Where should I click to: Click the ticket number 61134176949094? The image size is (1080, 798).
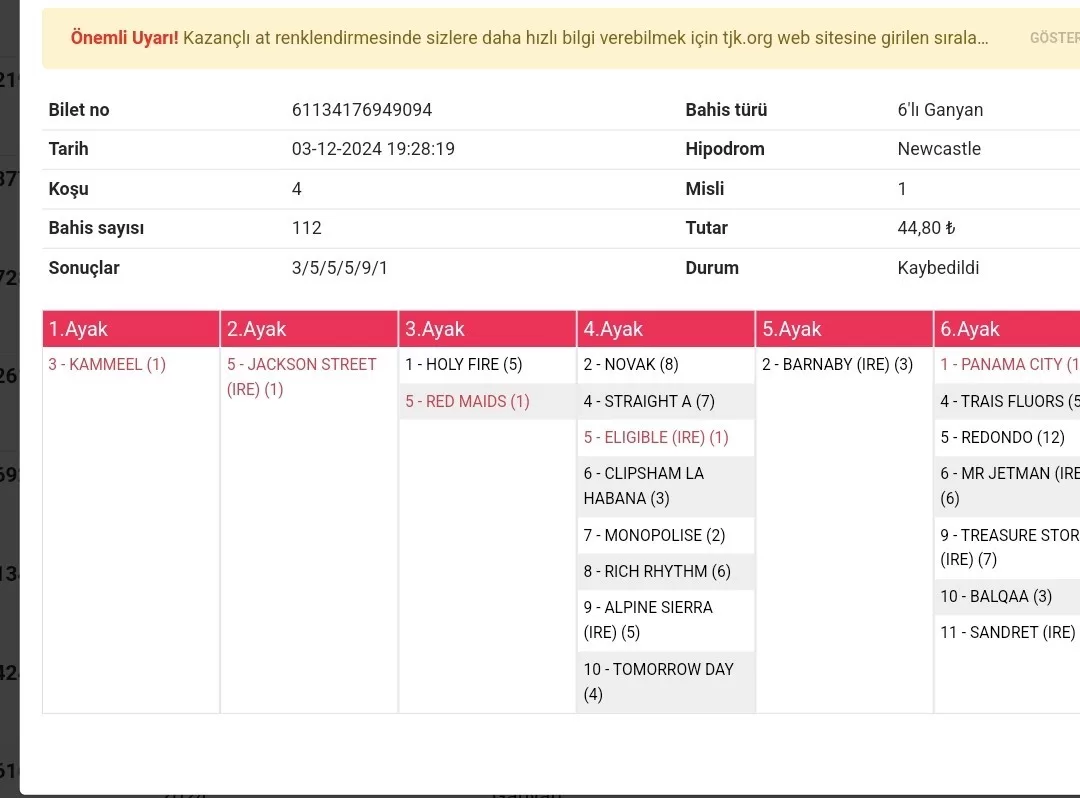[362, 110]
